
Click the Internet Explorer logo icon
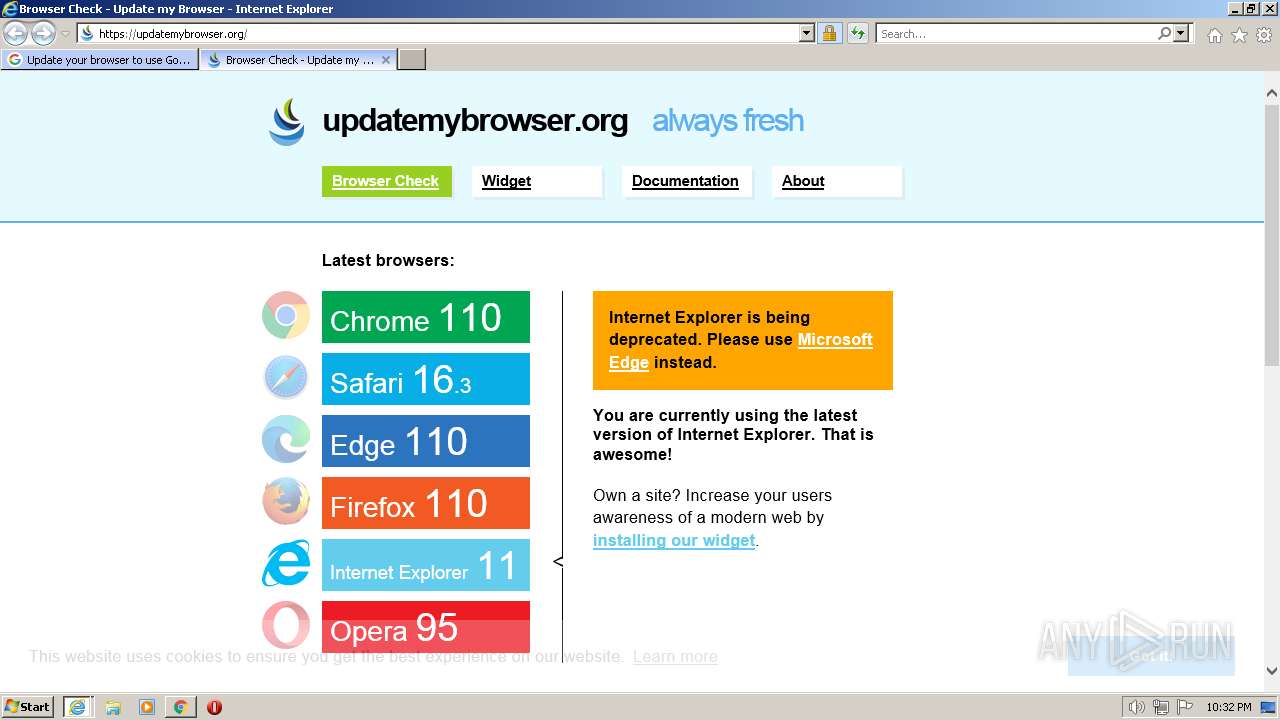point(286,564)
